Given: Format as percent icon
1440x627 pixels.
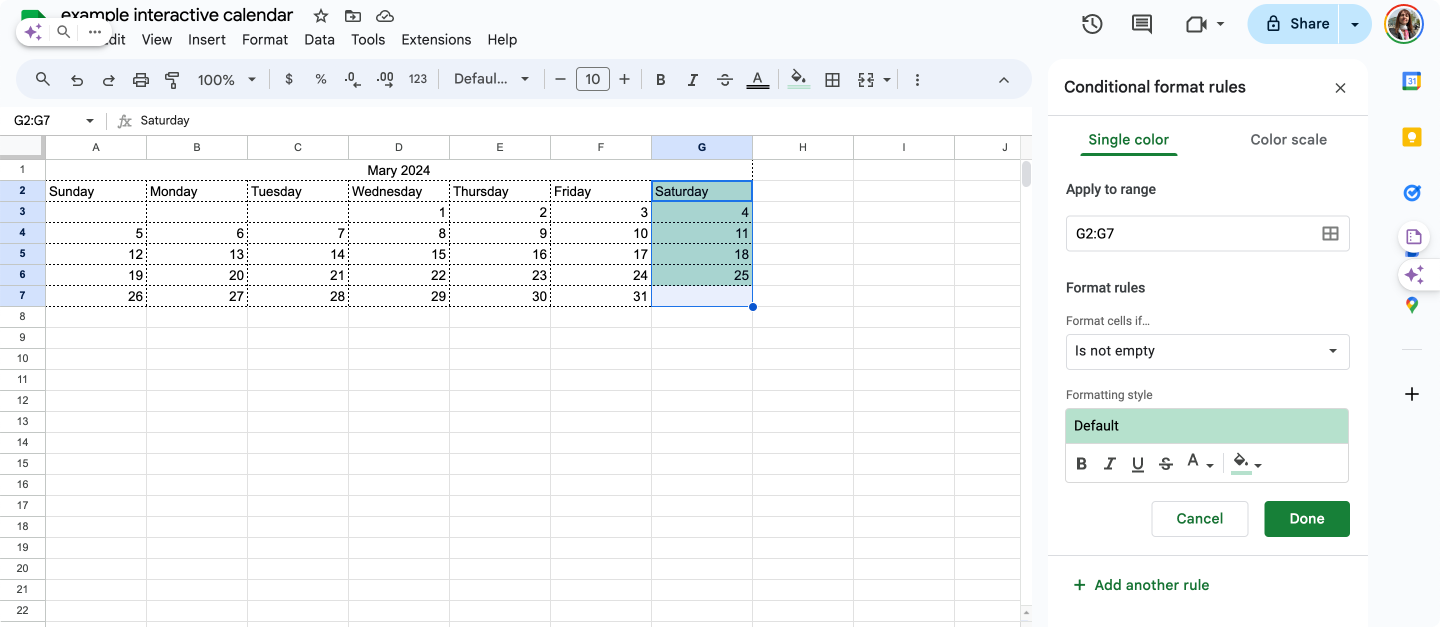Looking at the screenshot, I should click(x=321, y=79).
